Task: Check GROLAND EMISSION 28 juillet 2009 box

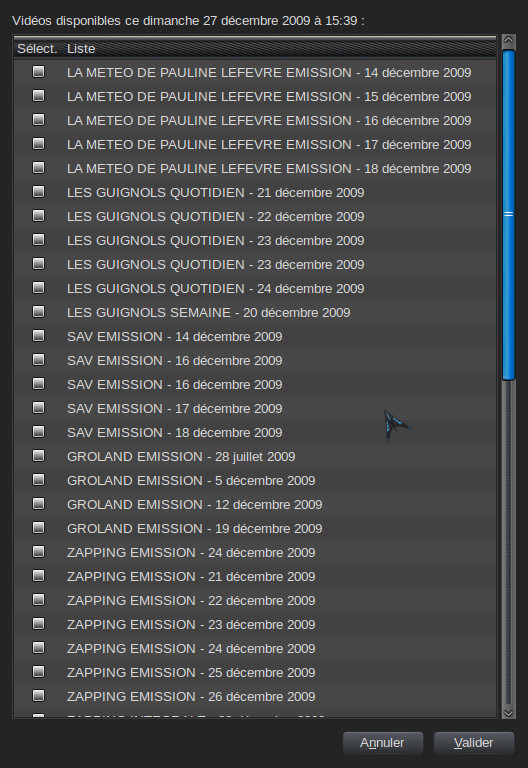Action: coord(38,456)
